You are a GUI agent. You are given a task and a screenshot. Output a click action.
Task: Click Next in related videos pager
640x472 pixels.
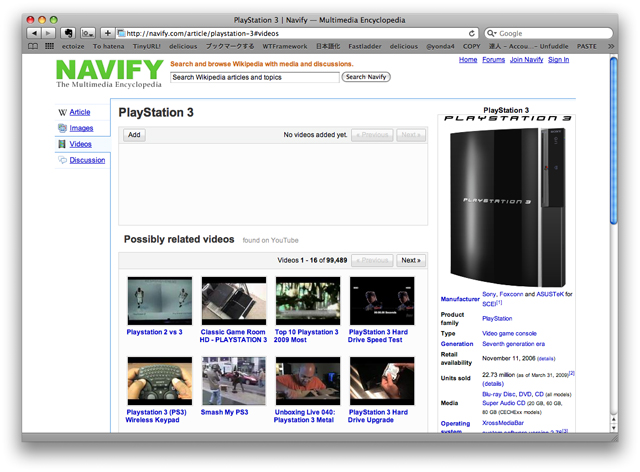click(x=411, y=260)
